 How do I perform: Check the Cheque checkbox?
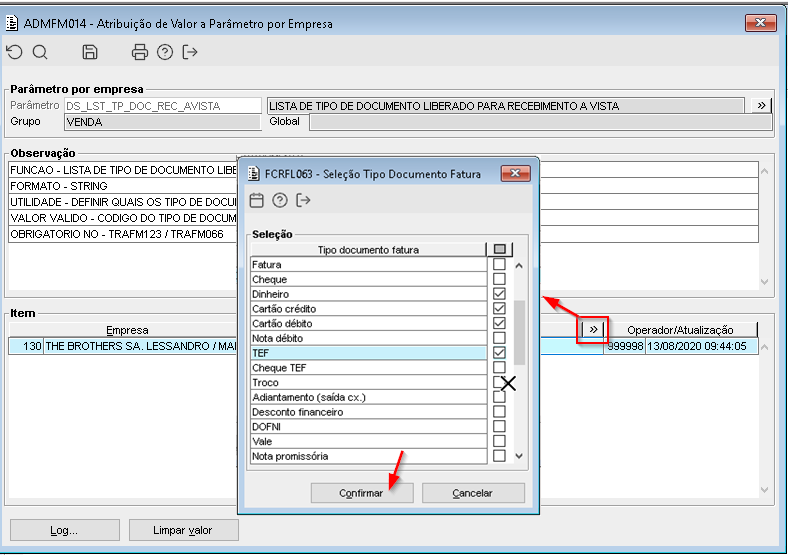499,279
